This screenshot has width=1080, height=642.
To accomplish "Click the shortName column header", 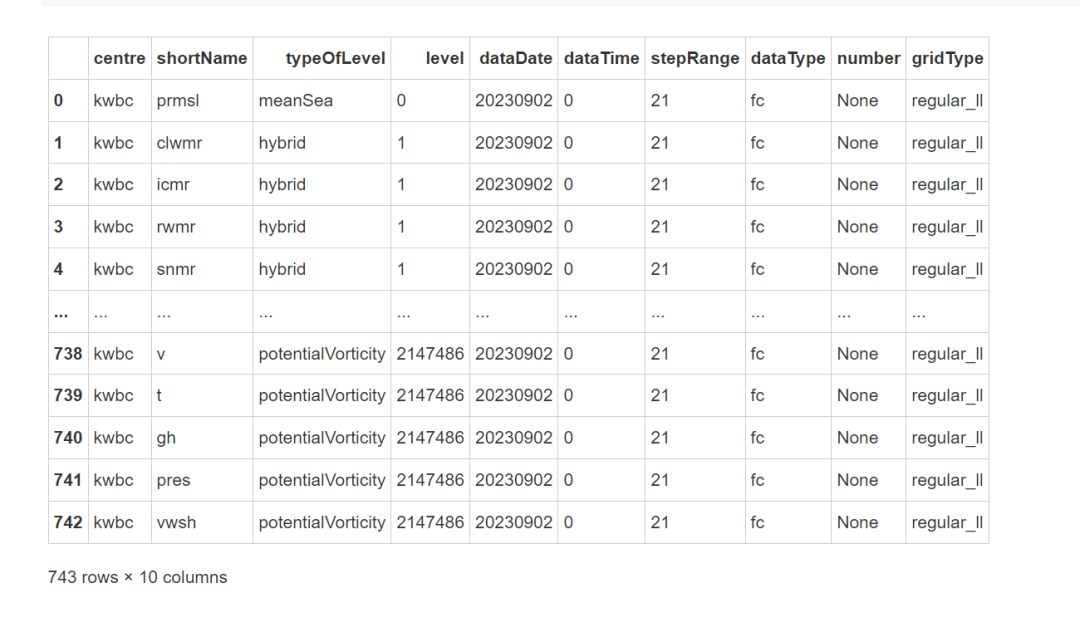I will (x=202, y=59).
